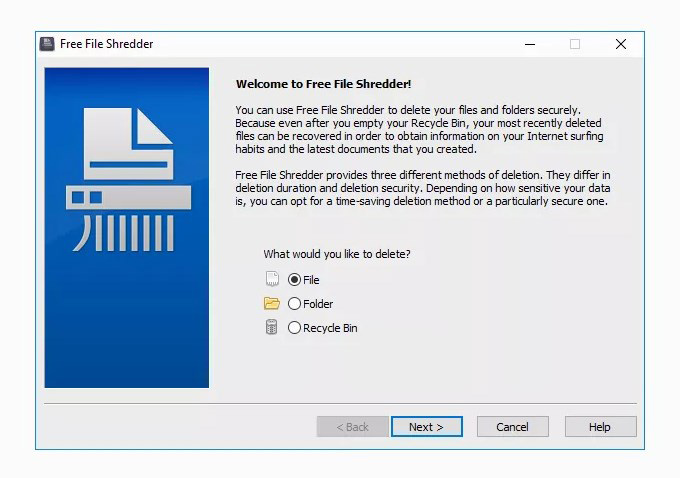The width and height of the screenshot is (680, 478).
Task: Open Help for Free File Shredder
Action: pos(601,427)
